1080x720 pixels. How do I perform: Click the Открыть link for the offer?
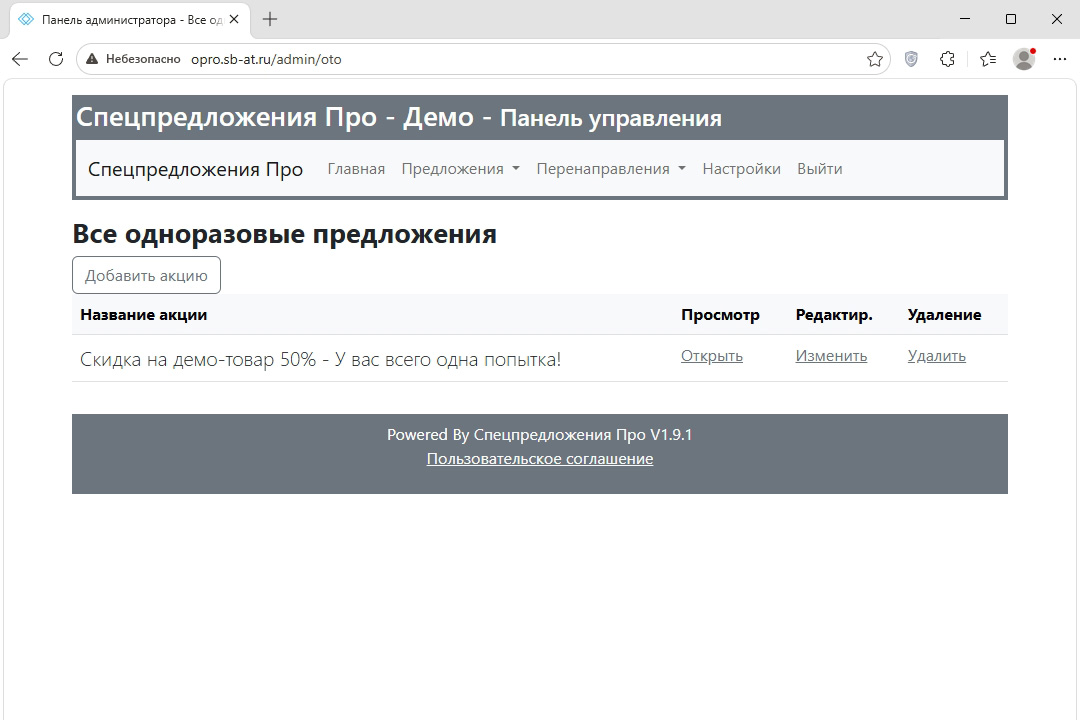[x=712, y=356]
